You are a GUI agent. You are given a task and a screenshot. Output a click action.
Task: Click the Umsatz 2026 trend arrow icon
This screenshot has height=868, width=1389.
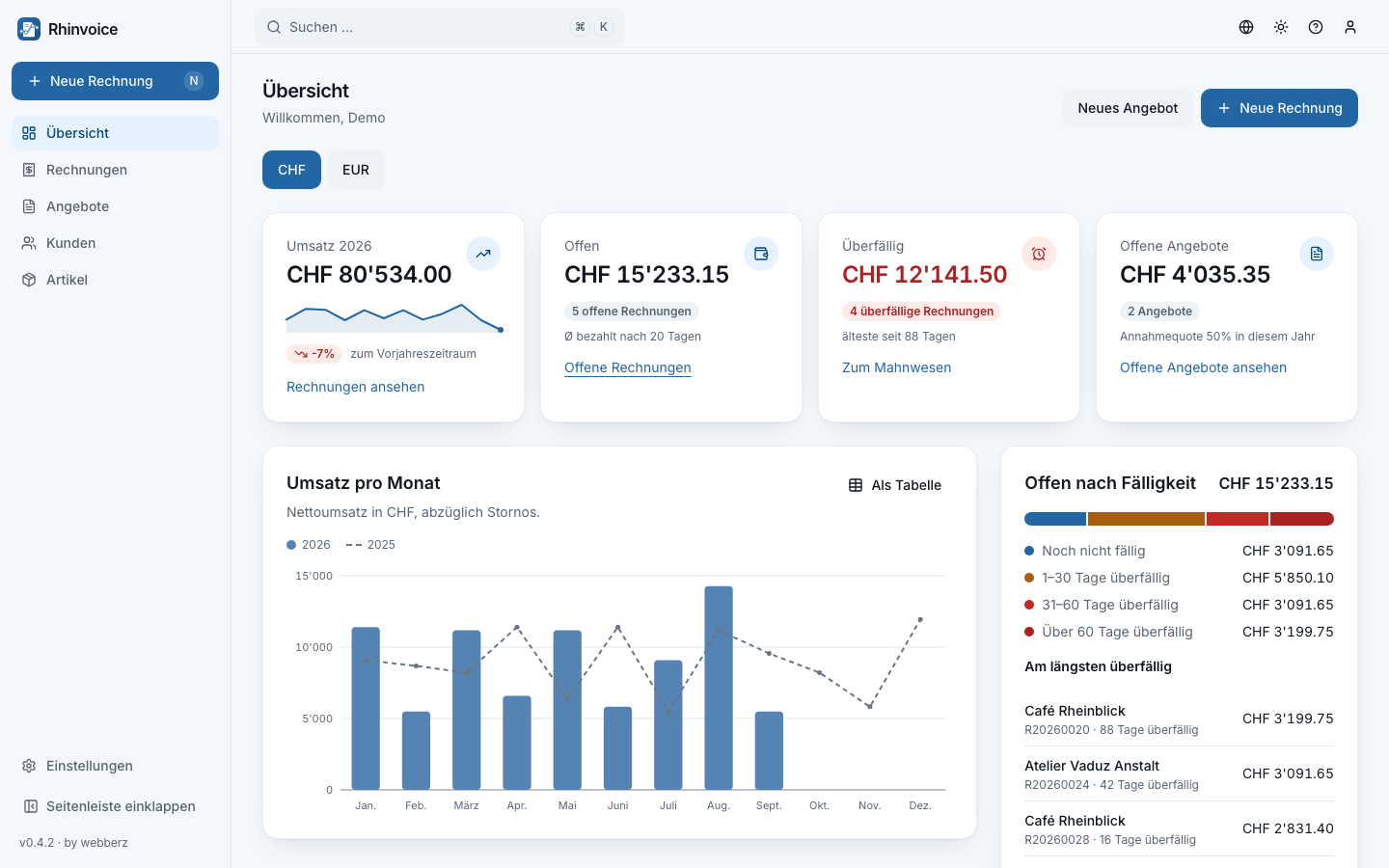[x=483, y=254]
